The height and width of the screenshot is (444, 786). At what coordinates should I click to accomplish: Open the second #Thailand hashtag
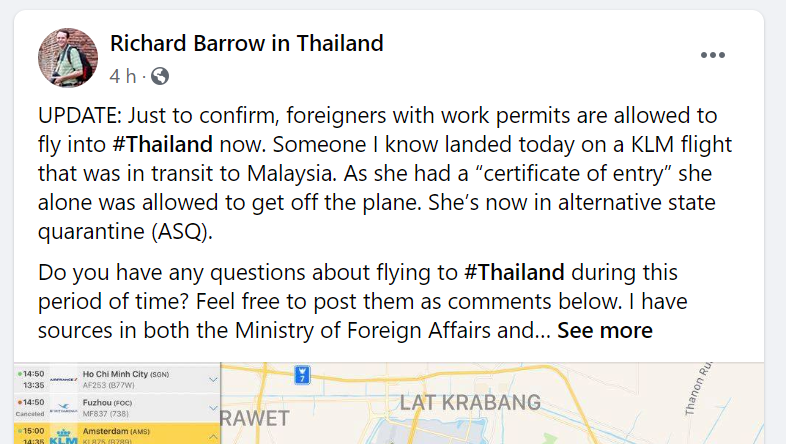(514, 273)
